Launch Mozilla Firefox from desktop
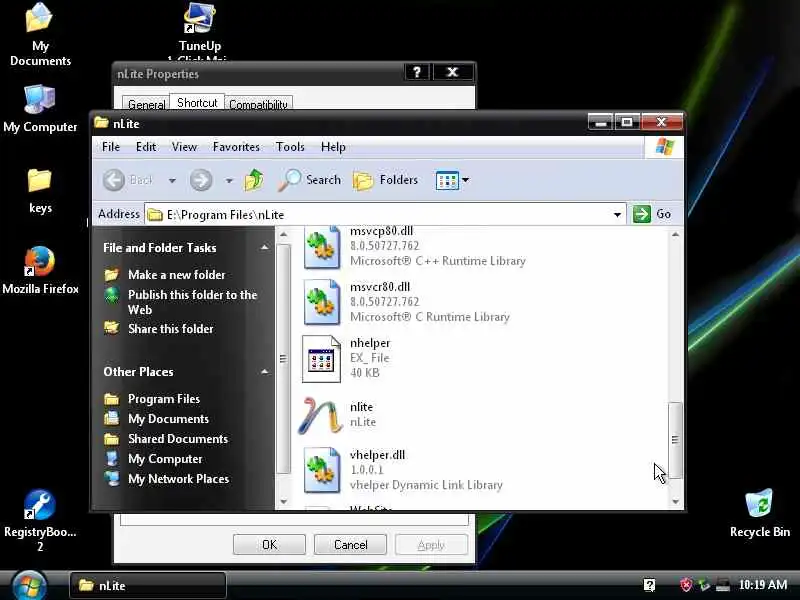This screenshot has width=800, height=600. pos(40,270)
